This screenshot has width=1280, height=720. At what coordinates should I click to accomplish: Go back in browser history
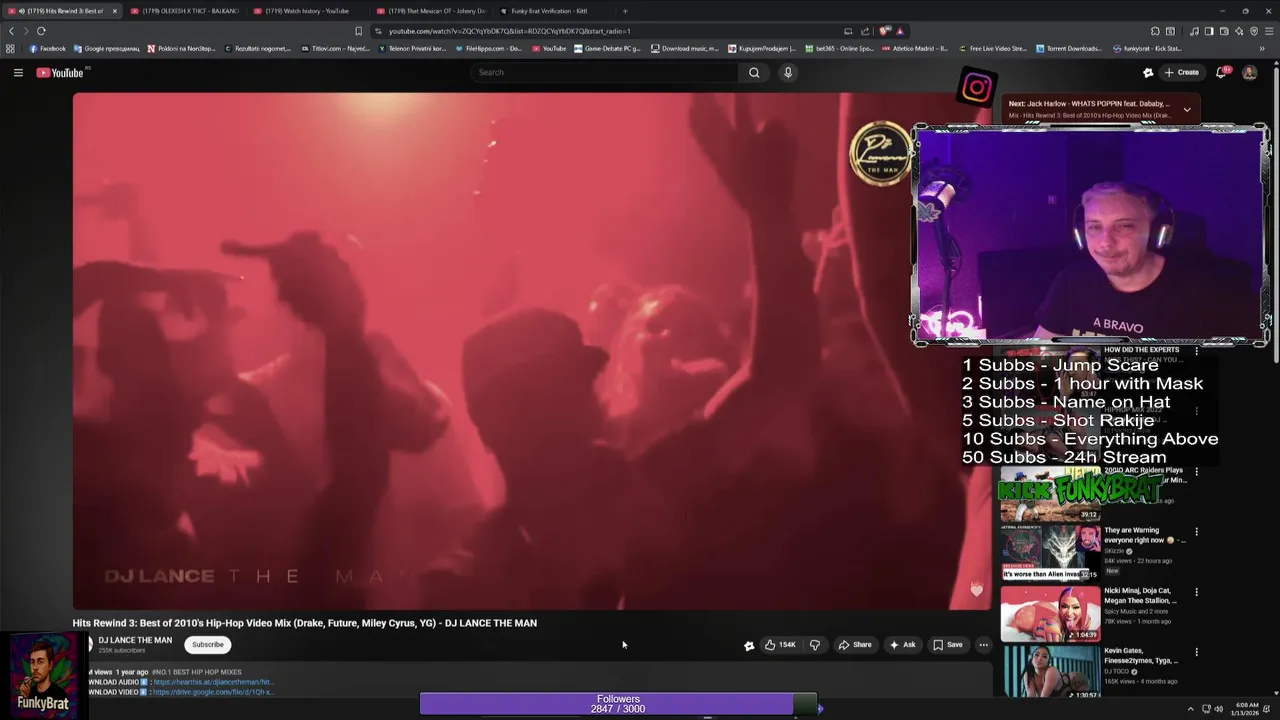11,31
